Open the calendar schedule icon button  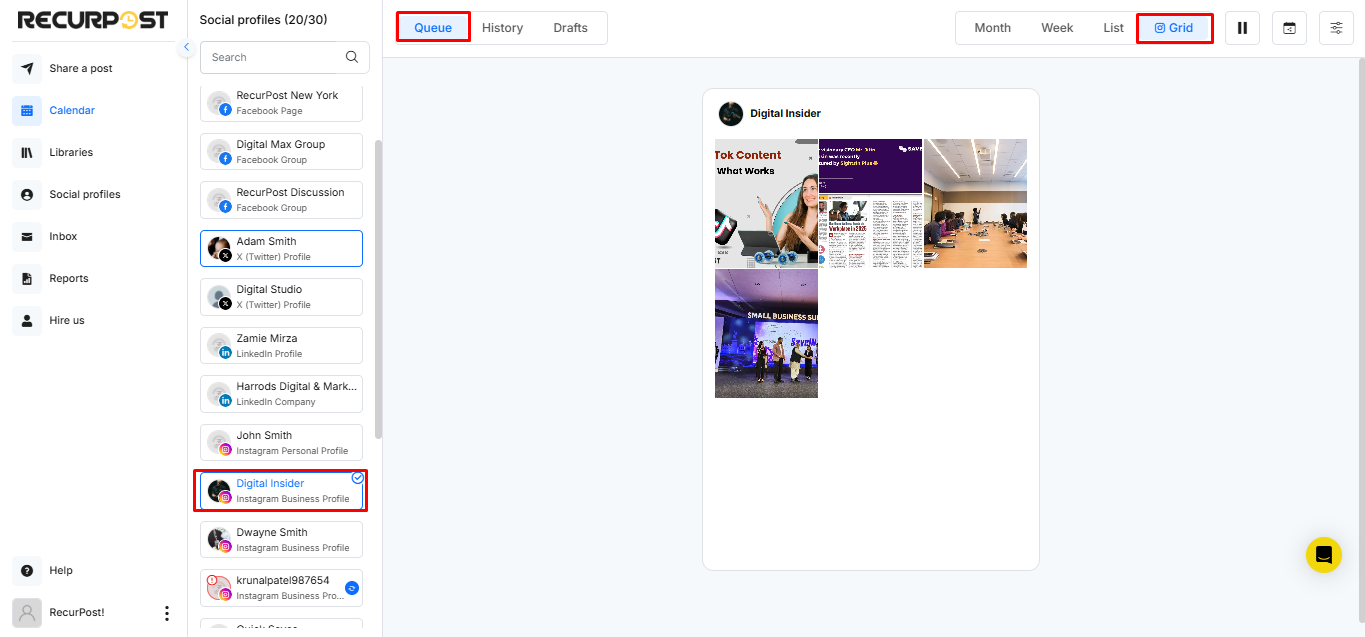[1289, 28]
